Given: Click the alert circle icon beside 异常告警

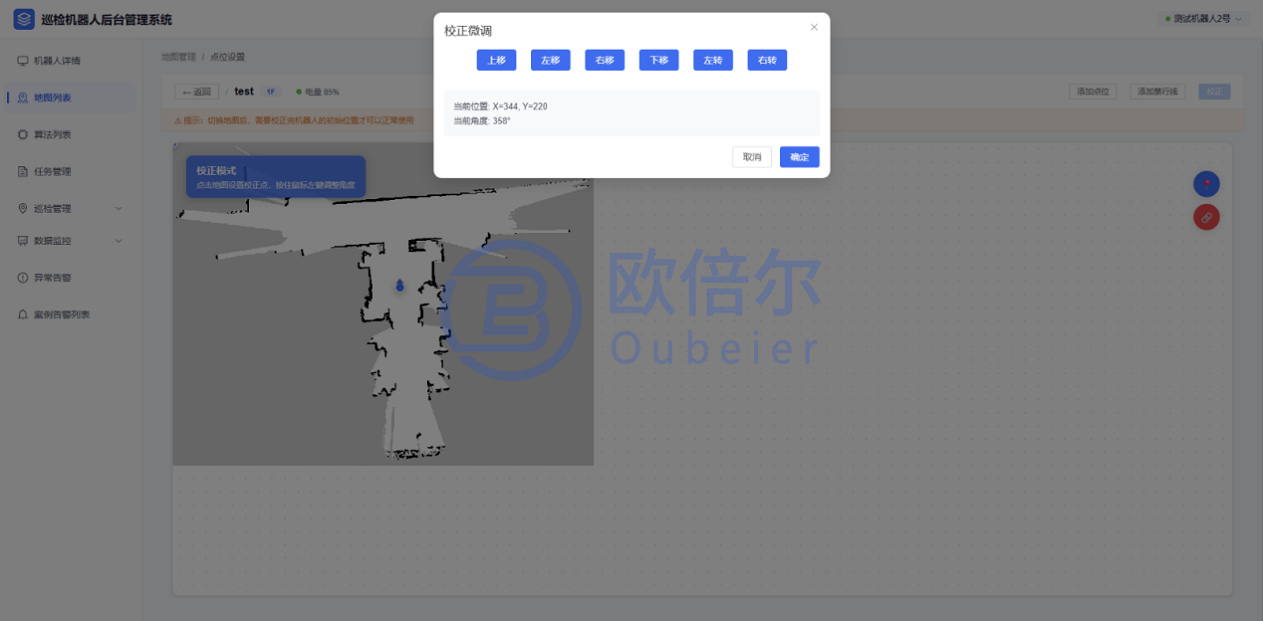Looking at the screenshot, I should point(23,277).
